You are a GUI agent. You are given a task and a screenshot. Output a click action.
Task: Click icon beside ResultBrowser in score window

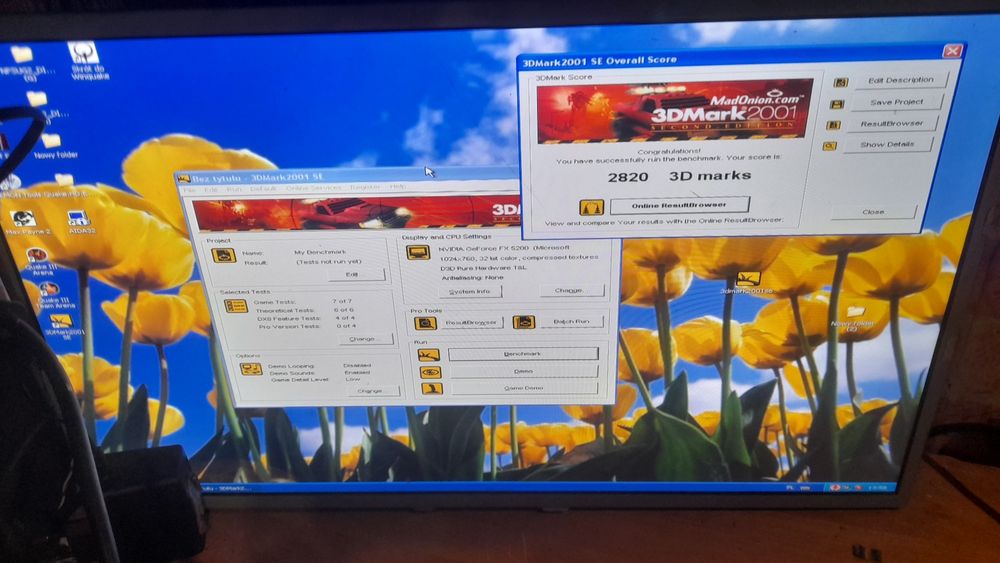(x=833, y=125)
